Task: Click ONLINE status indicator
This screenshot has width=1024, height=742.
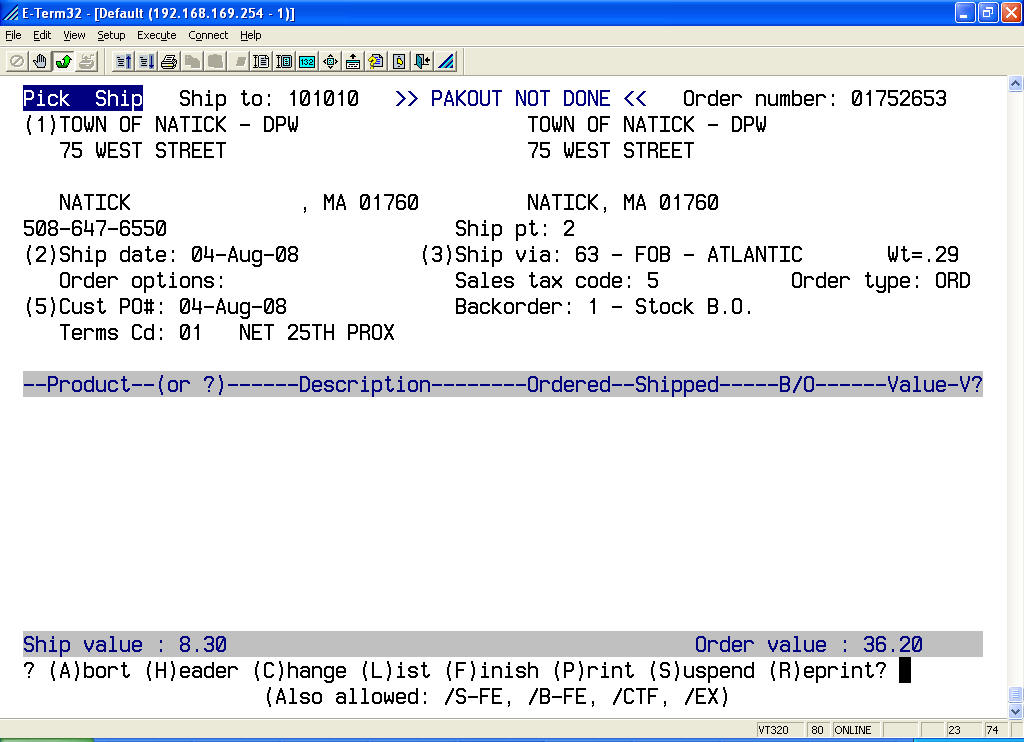Action: click(853, 730)
